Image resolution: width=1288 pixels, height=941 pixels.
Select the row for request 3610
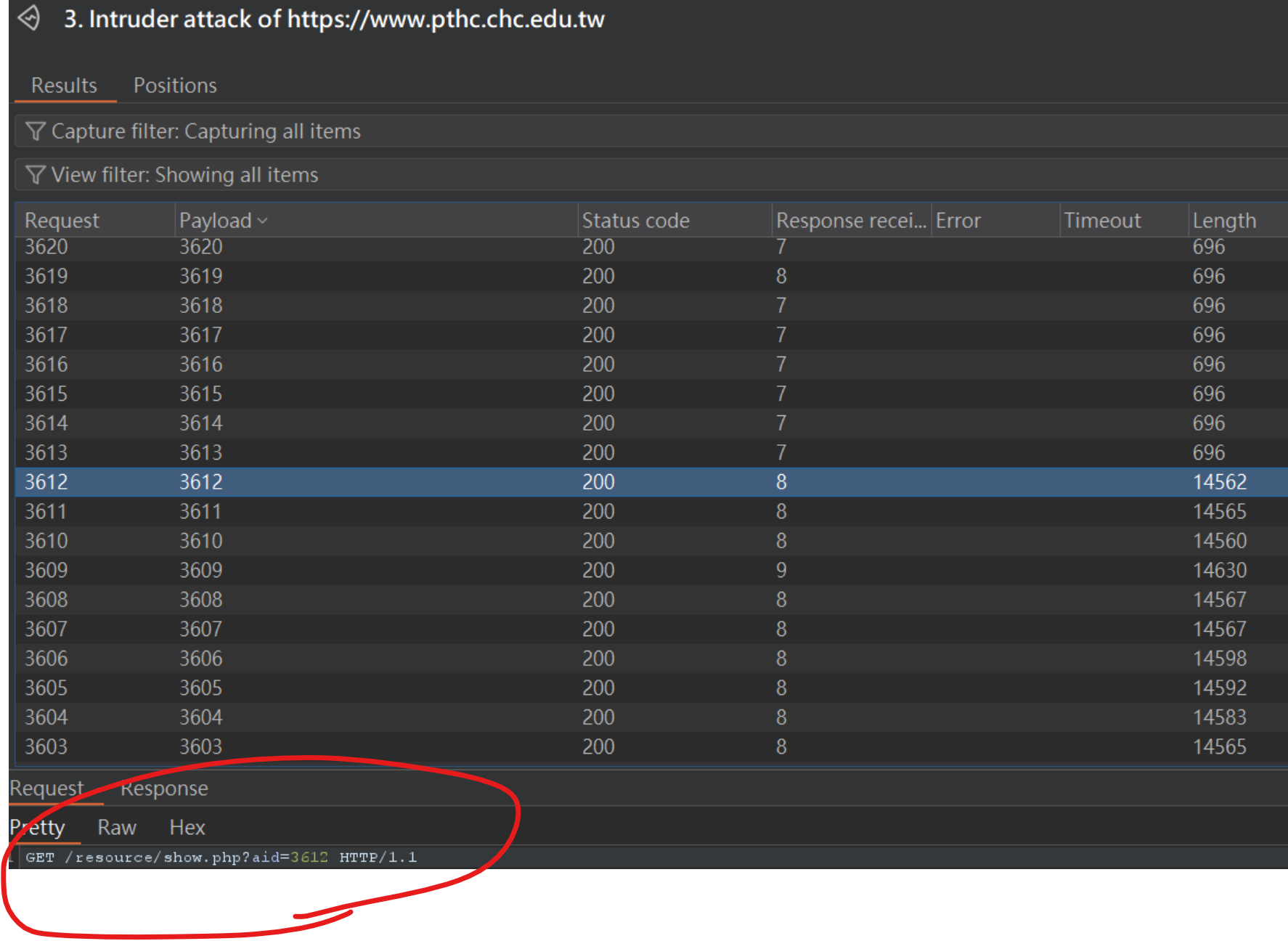(x=651, y=541)
